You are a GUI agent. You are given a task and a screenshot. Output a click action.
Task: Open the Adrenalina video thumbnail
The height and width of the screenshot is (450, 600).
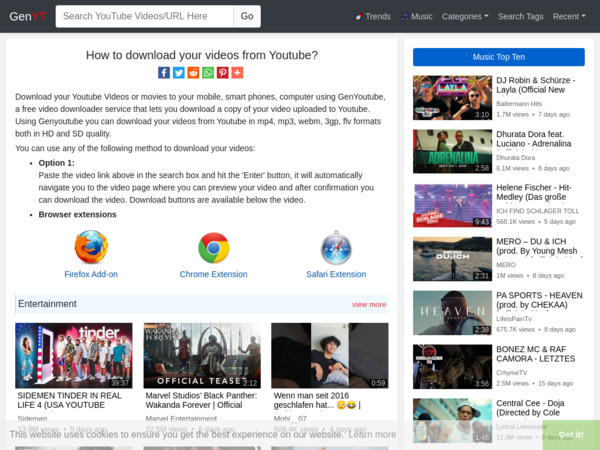[452, 152]
